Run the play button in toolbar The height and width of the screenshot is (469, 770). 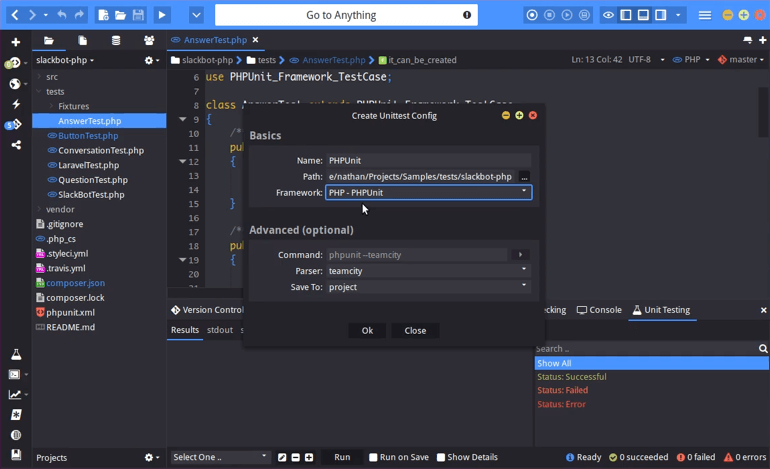tap(162, 15)
